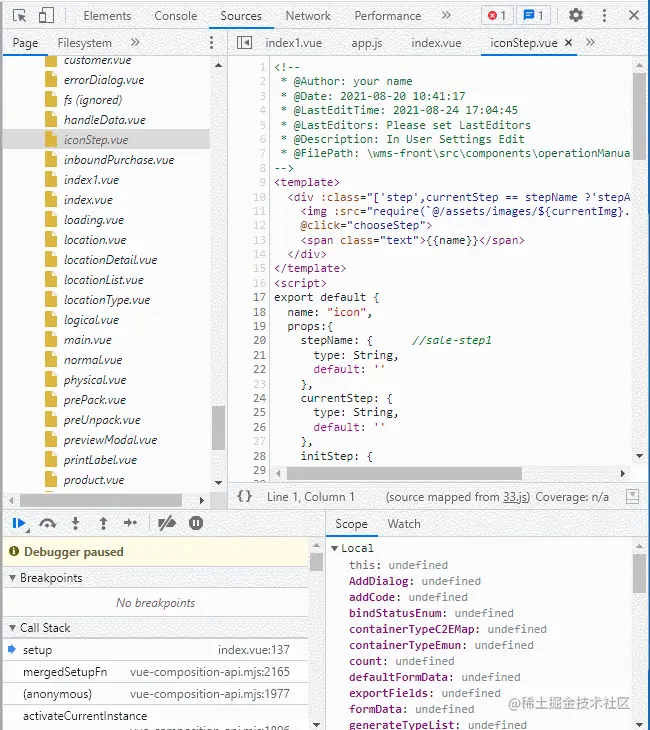Open the index1.vue editor tab
Viewport: 650px width, 730px height.
(x=293, y=43)
